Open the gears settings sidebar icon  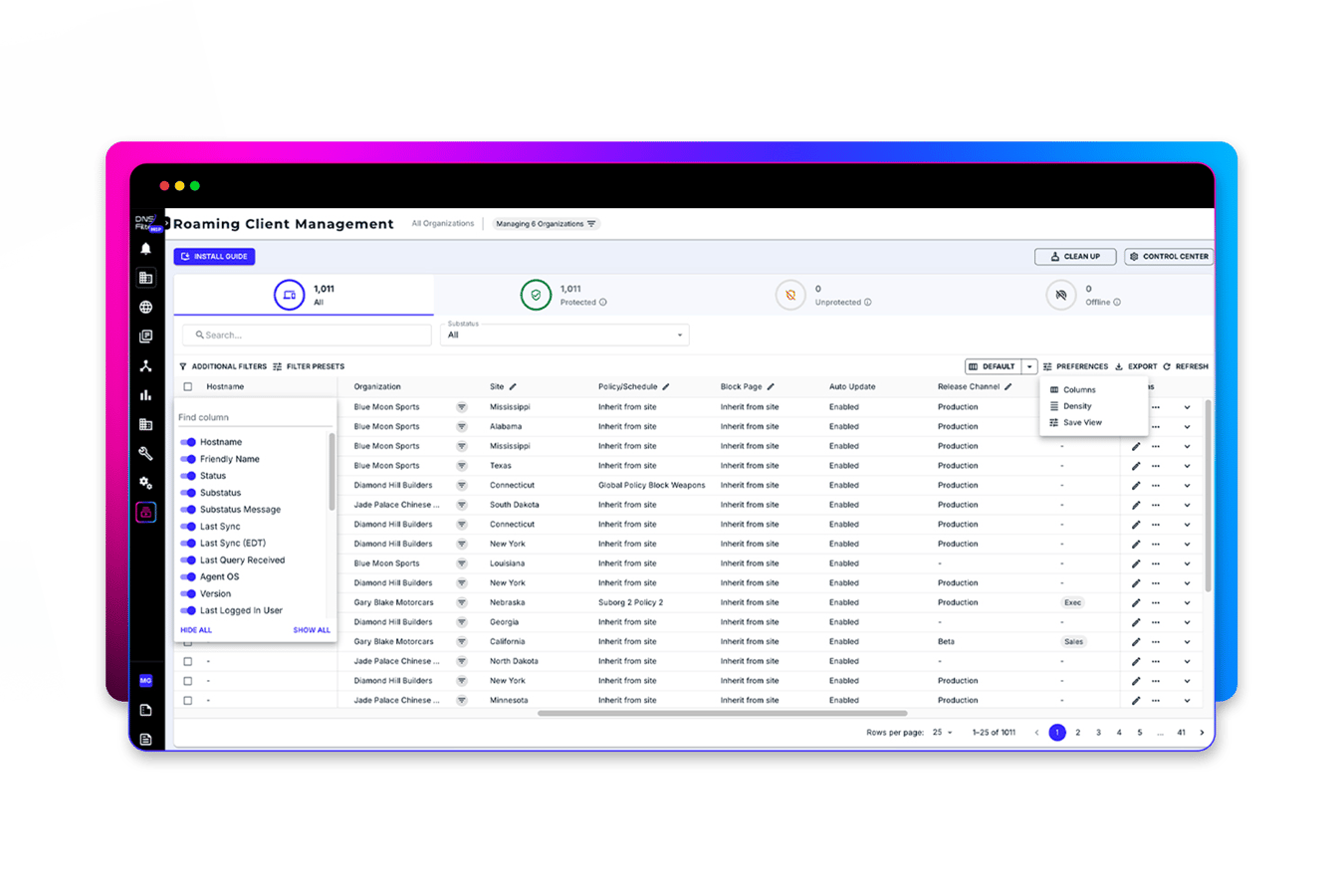(145, 483)
